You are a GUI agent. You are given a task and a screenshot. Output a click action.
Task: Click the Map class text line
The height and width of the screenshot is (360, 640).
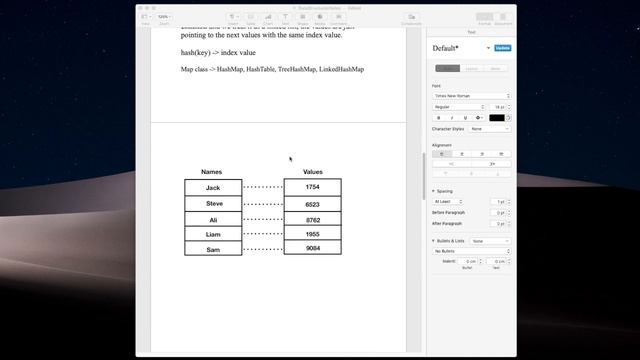click(272, 69)
